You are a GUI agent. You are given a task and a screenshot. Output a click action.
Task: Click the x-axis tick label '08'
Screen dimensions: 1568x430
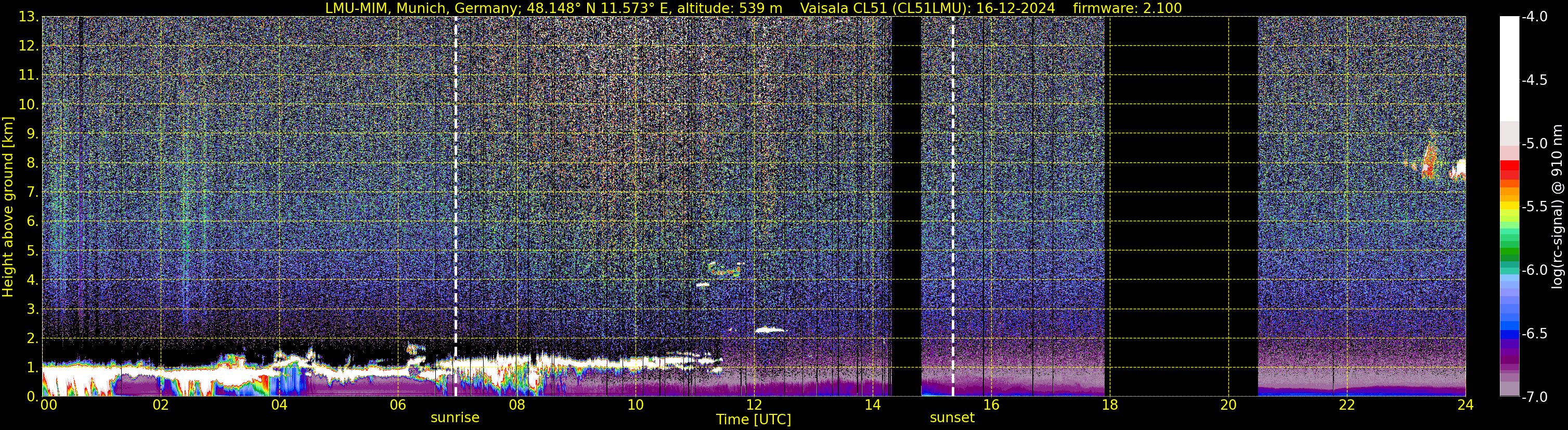[x=516, y=405]
